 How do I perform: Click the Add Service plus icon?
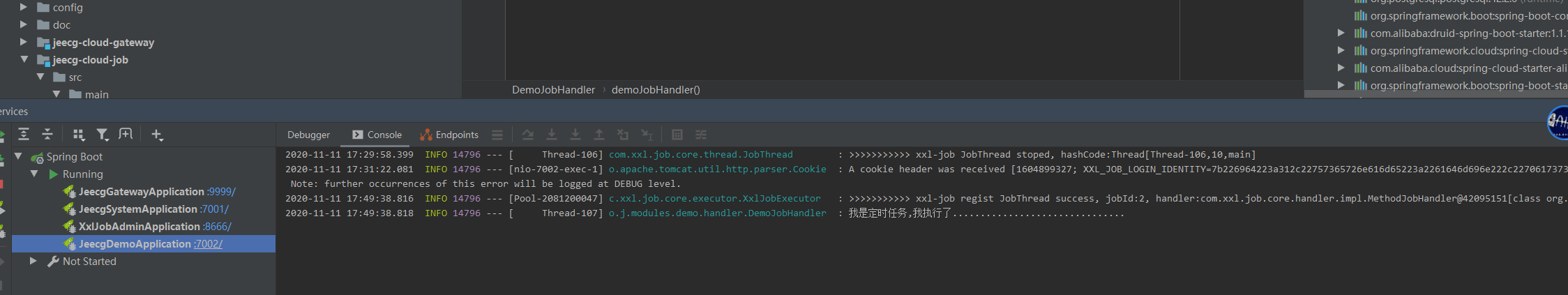tap(157, 135)
